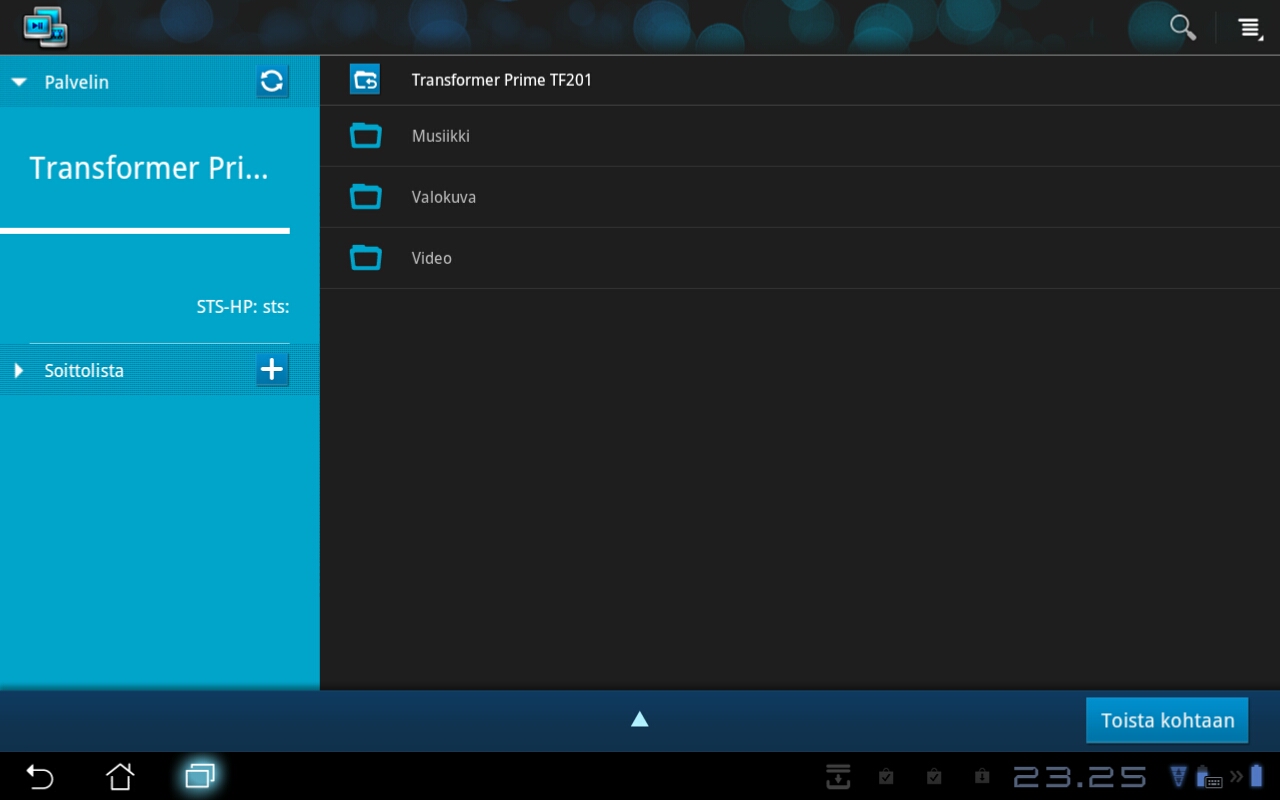
Task: Open the second Market update notification icon
Action: (934, 776)
